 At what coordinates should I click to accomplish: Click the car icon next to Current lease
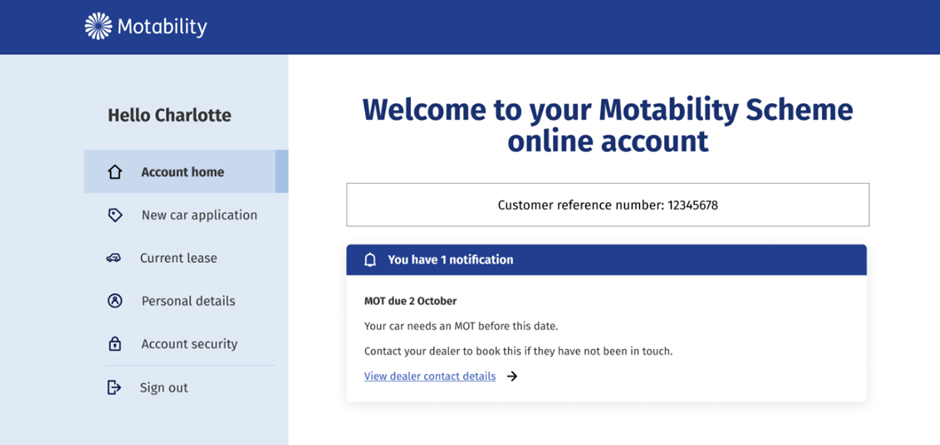point(113,258)
